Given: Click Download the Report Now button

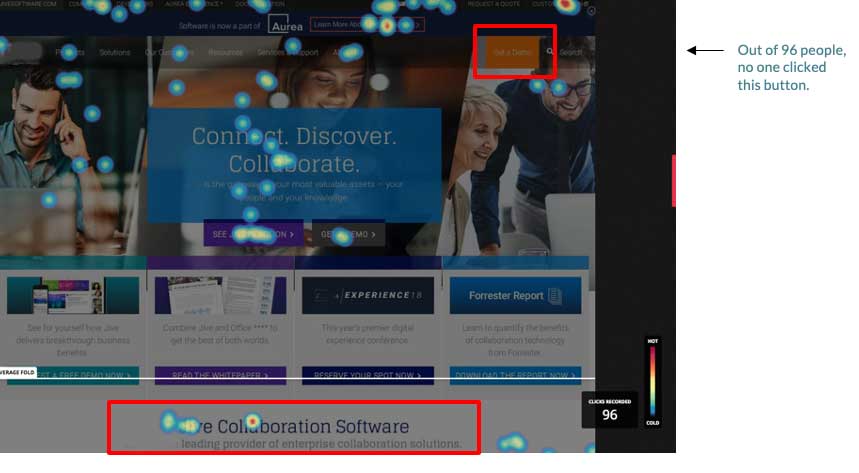Looking at the screenshot, I should pyautogui.click(x=515, y=375).
